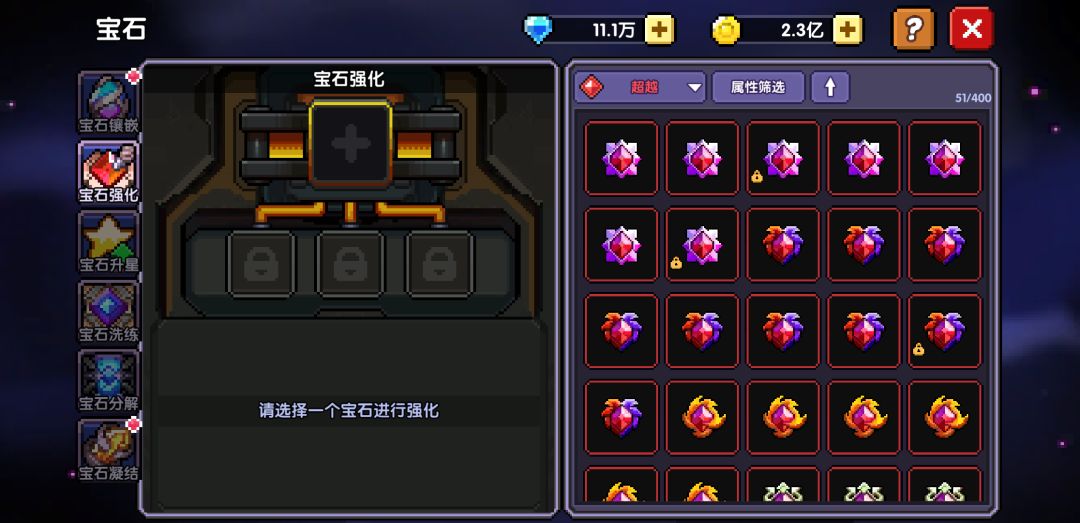Screen dimensions: 1080x523
Task: Click the middle locked slot under forge
Action: (x=350, y=264)
